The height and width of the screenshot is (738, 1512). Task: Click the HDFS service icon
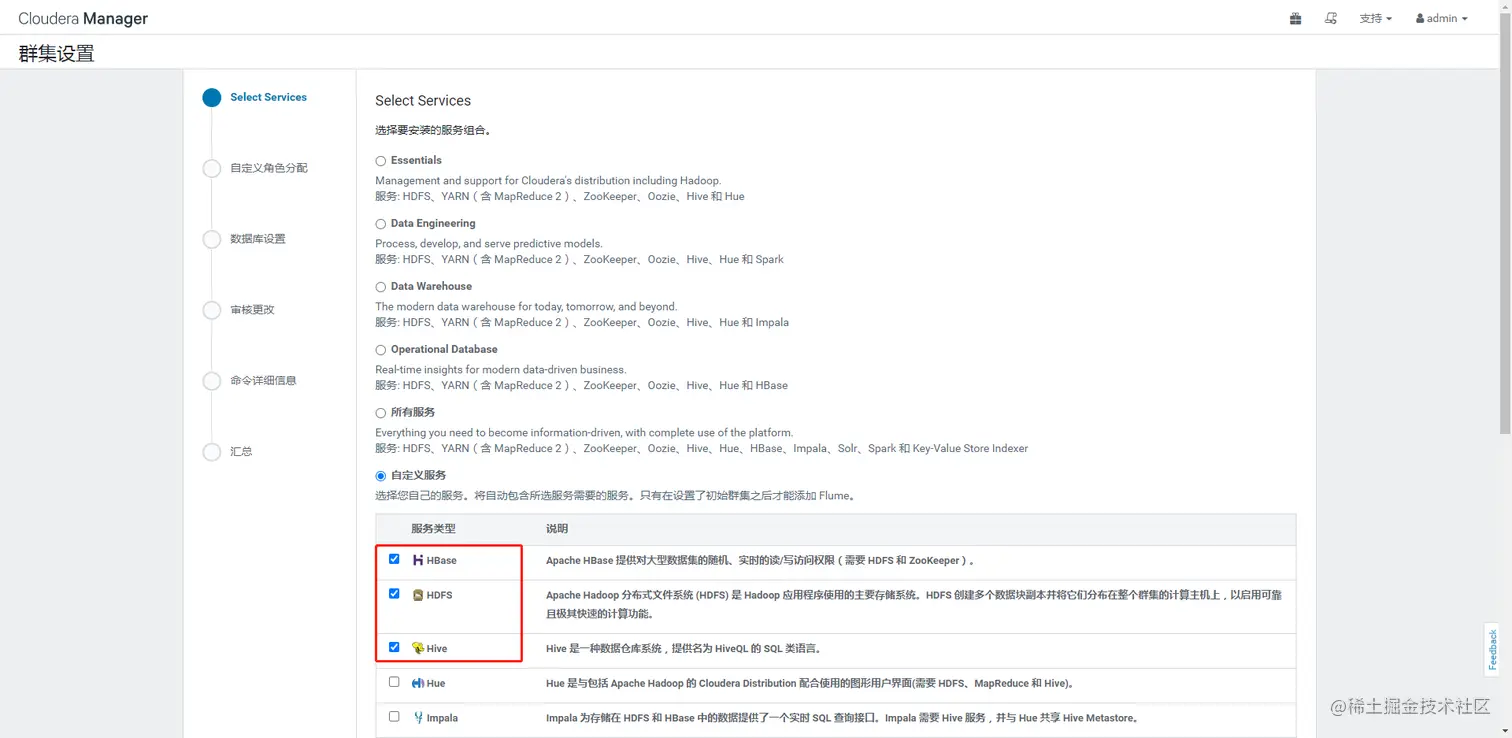click(x=418, y=595)
